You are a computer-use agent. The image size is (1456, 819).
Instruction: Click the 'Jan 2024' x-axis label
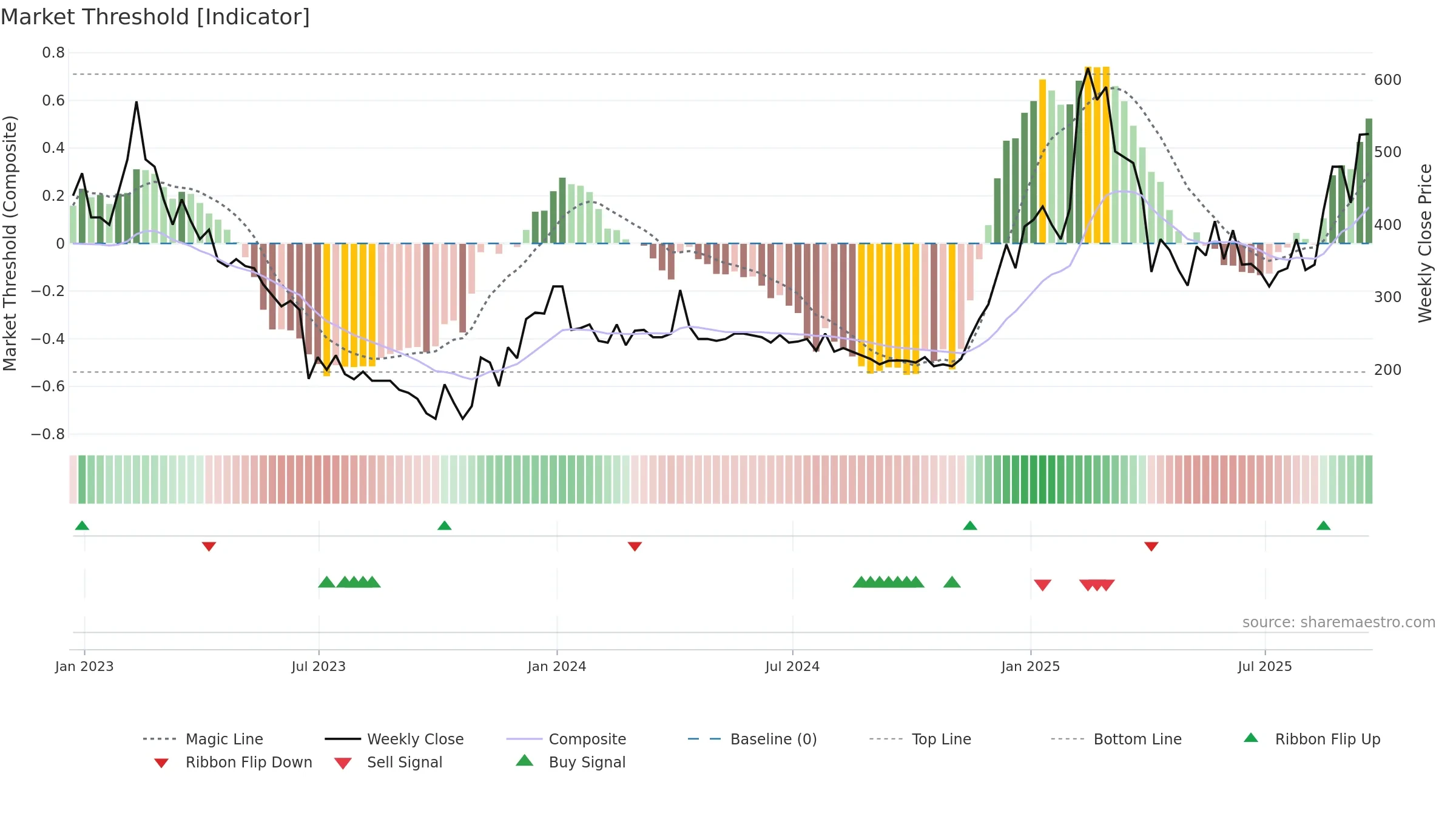(557, 666)
